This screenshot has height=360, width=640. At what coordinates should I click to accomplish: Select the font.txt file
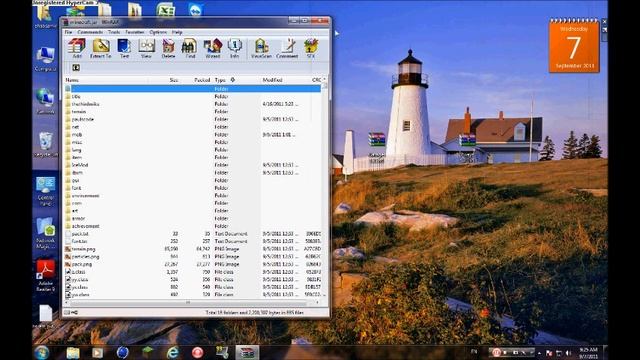[x=193, y=241]
